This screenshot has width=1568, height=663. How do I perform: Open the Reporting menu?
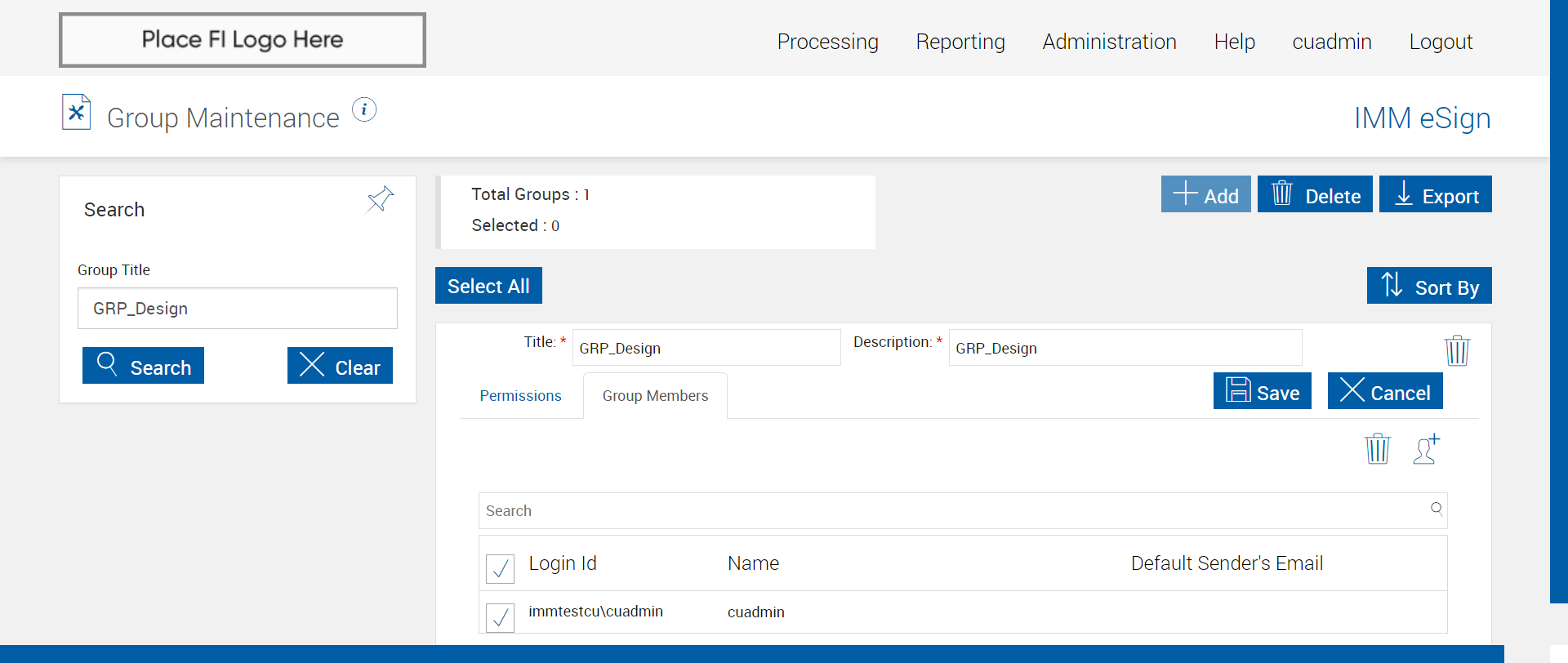tap(960, 42)
